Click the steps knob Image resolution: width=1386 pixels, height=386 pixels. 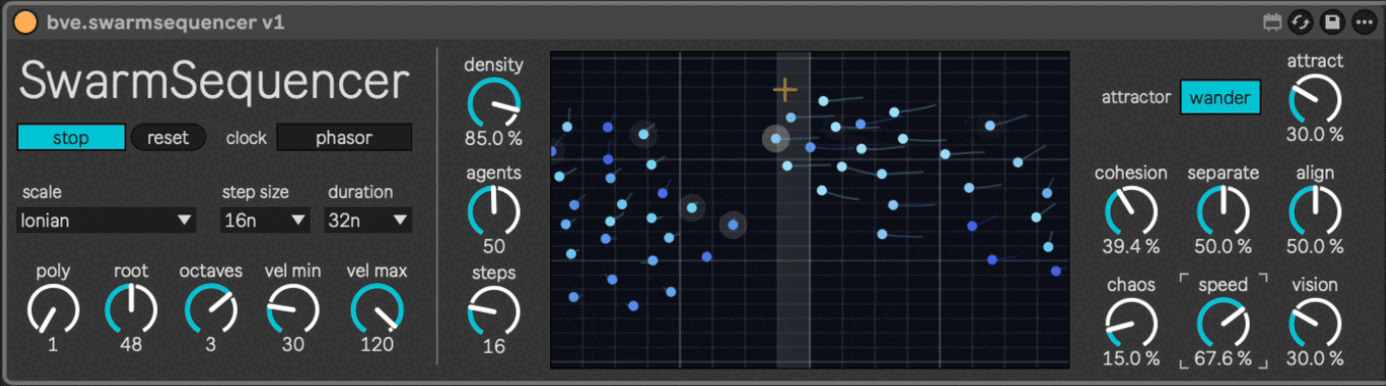[x=494, y=311]
